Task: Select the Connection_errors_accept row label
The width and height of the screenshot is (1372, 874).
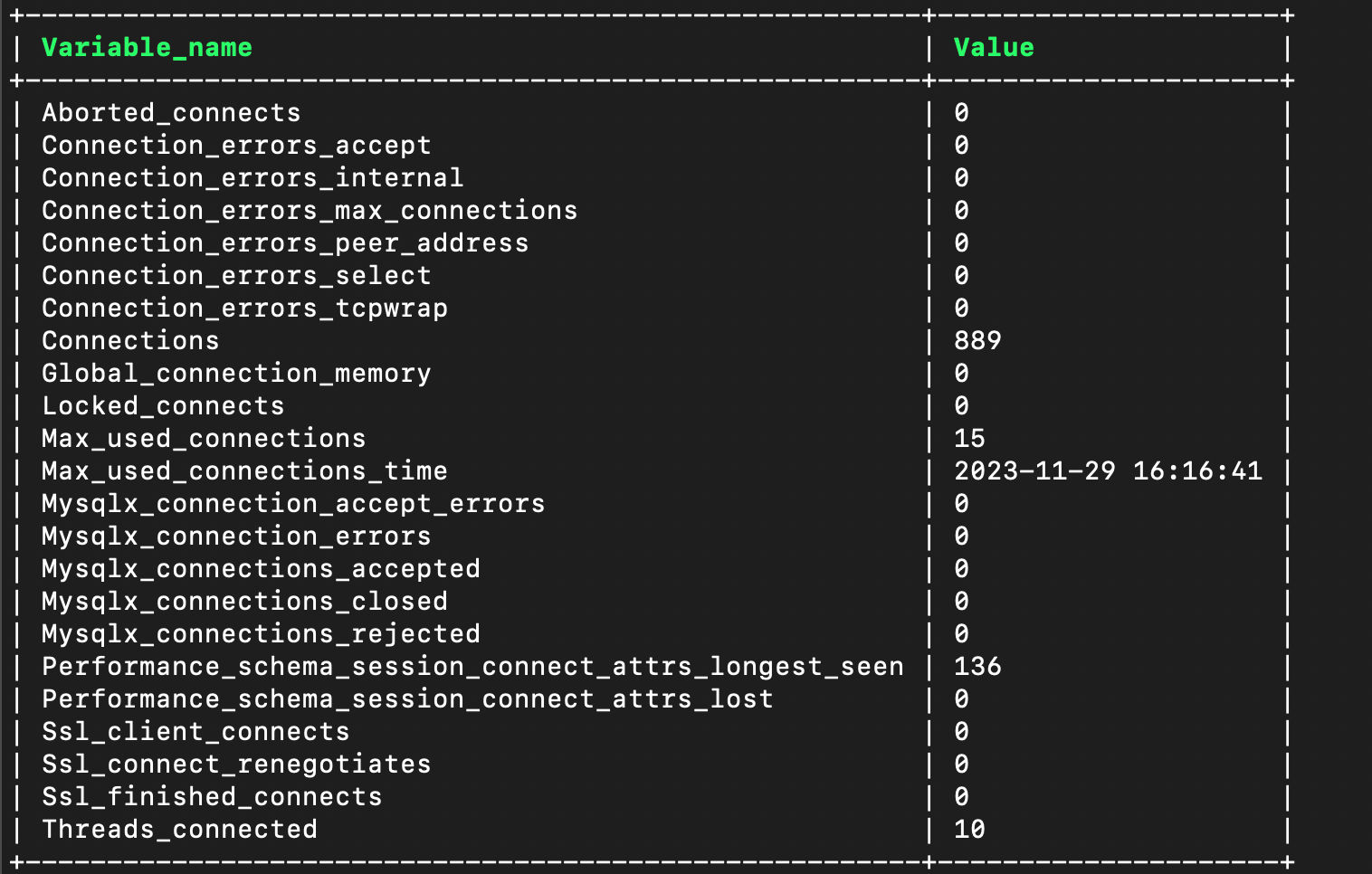Action: [236, 146]
